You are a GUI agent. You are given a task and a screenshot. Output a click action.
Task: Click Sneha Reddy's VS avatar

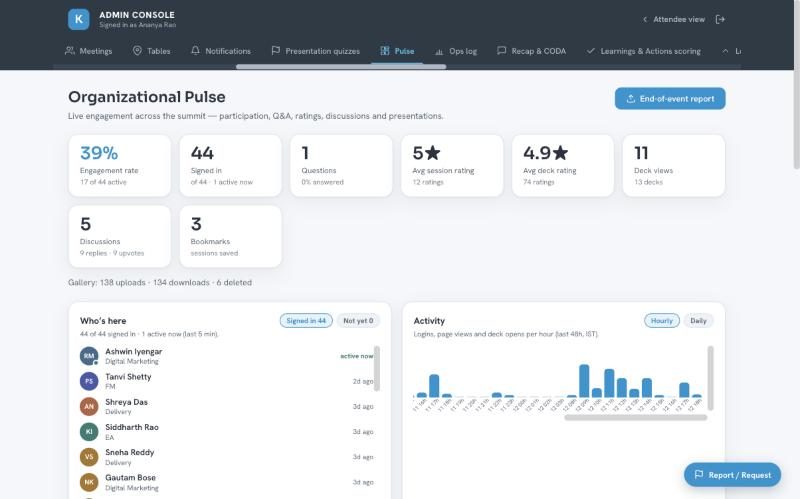point(89,457)
